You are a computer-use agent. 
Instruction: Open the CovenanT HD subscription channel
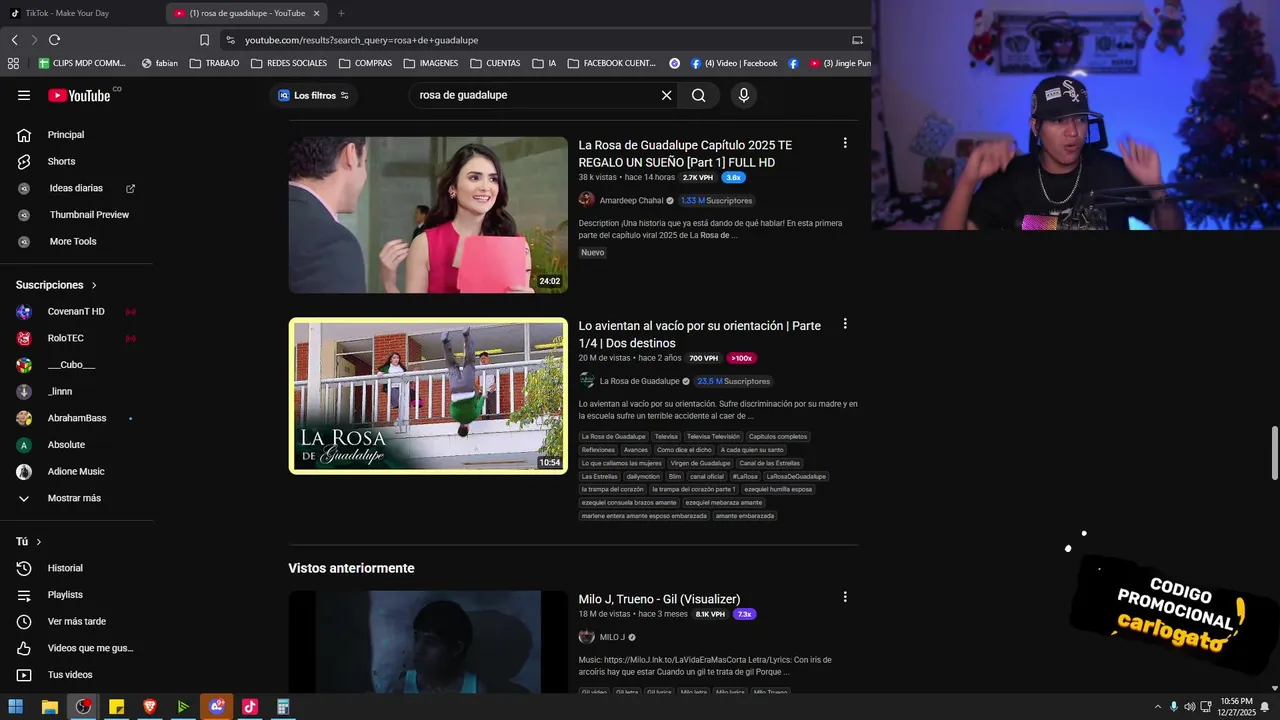coord(76,312)
